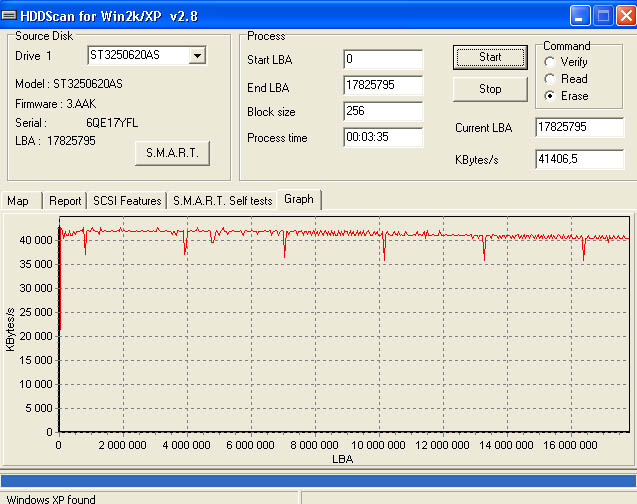
Task: Click the Start LBA input field
Action: [x=383, y=59]
